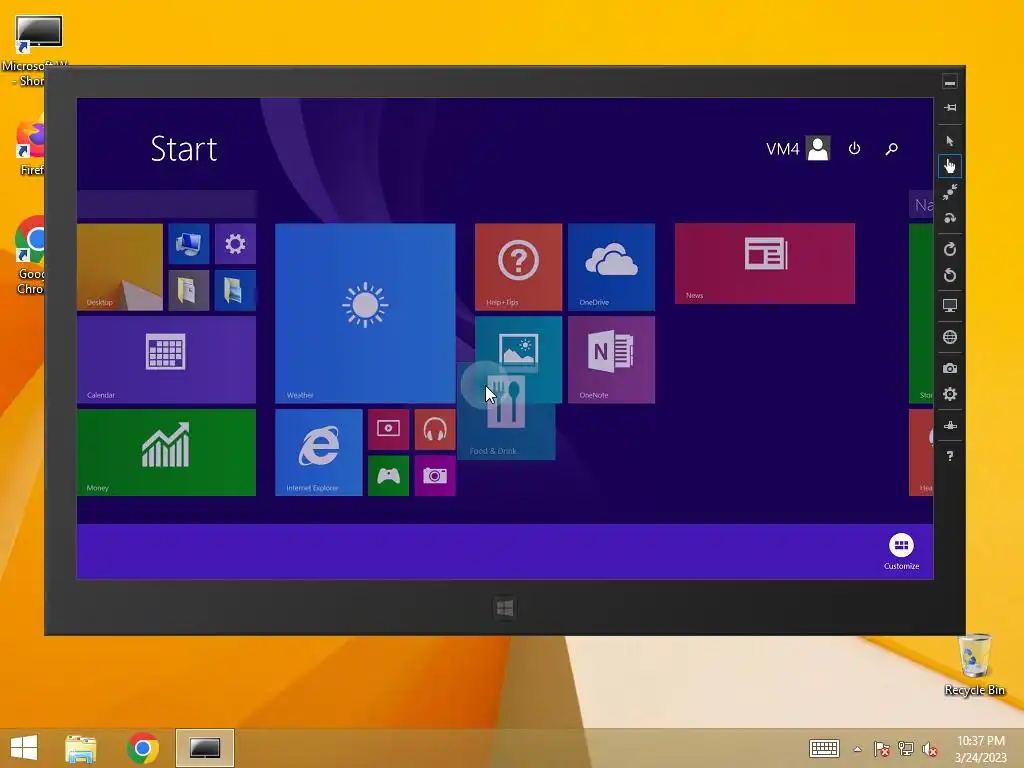This screenshot has width=1024, height=768.
Task: Switch simulator to mouse mode
Action: (950, 141)
